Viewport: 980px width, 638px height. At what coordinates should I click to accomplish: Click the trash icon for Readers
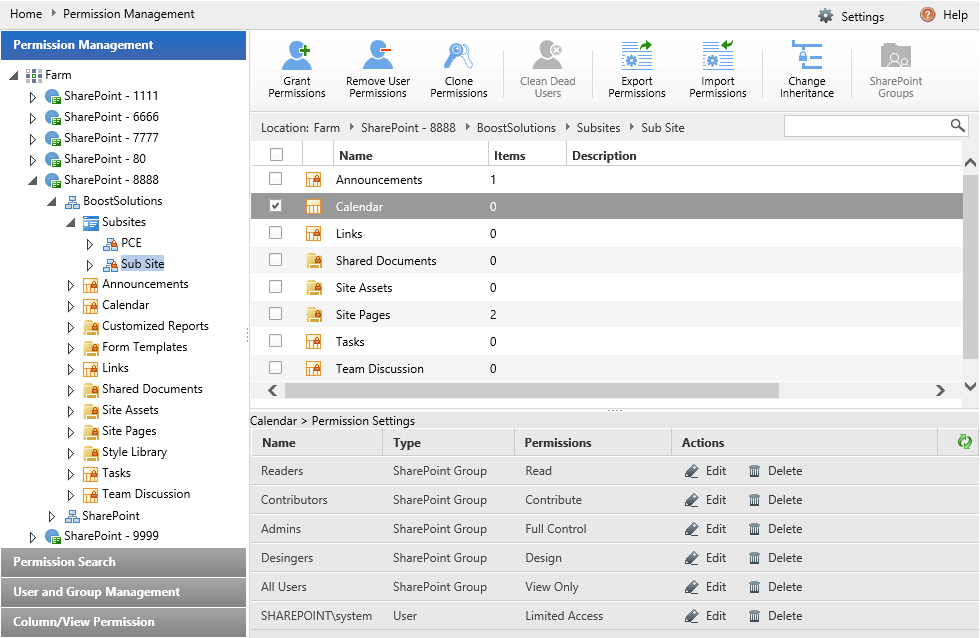(754, 471)
